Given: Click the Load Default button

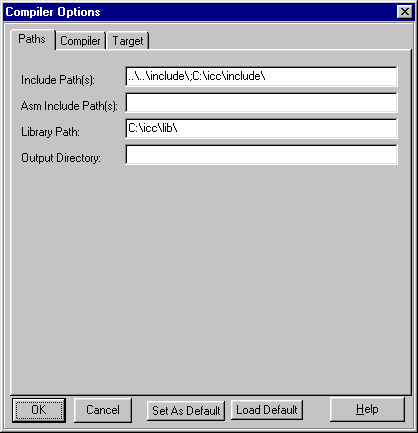Looking at the screenshot, I should [x=267, y=410].
